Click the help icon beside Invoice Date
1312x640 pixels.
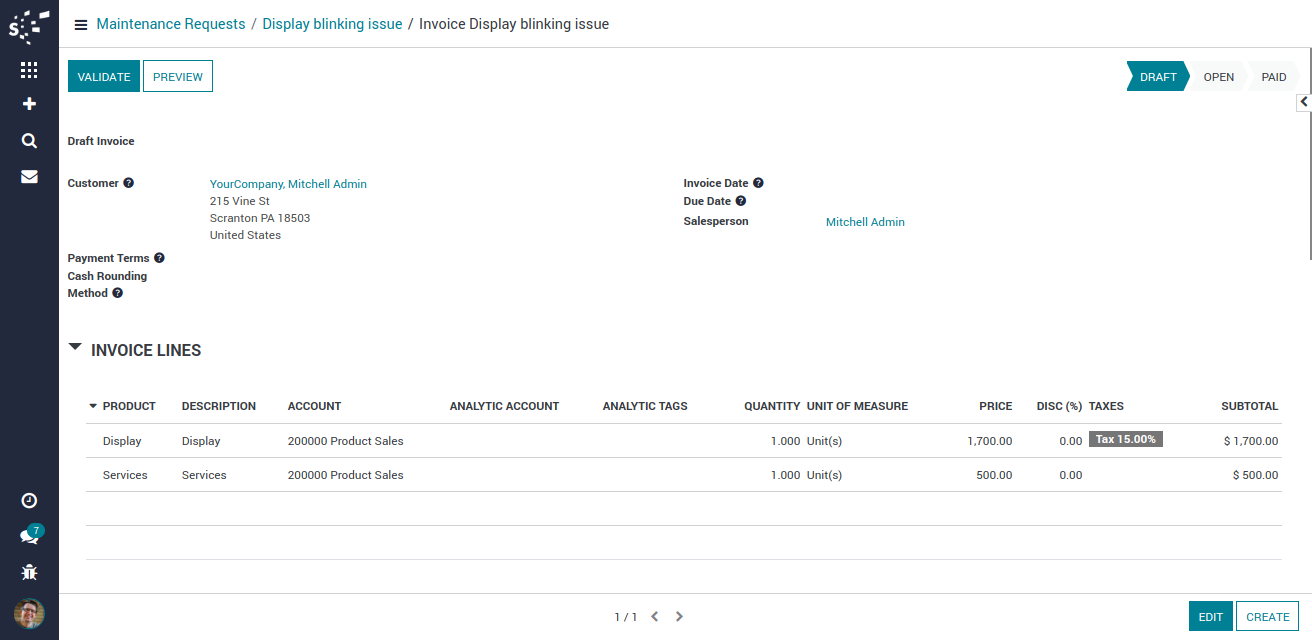pyautogui.click(x=758, y=183)
